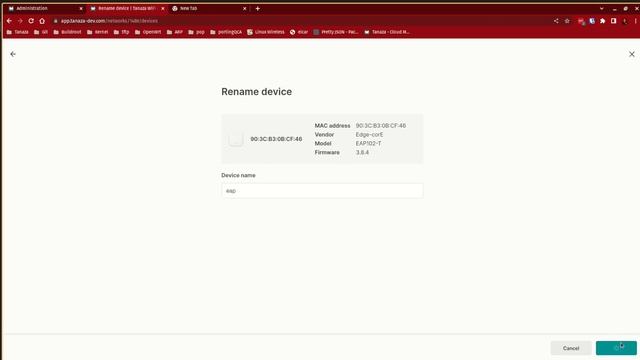Open the Pretty JSON bookmark
The height and width of the screenshot is (360, 640).
[x=336, y=32]
